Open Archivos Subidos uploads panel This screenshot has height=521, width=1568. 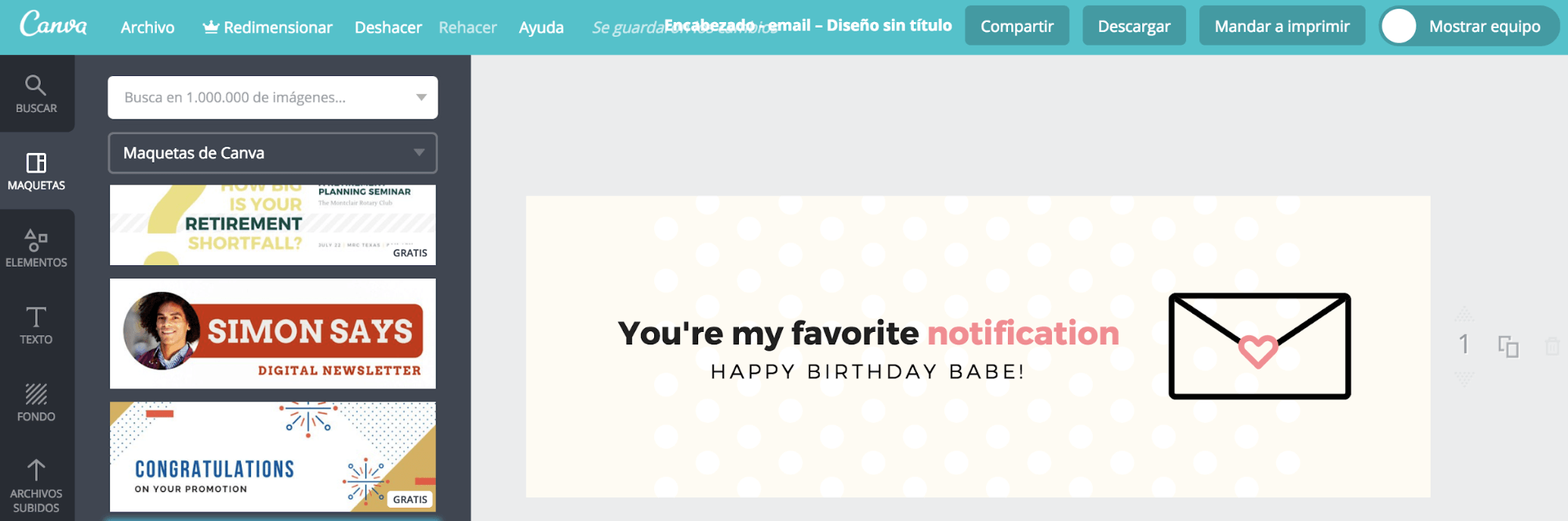[x=37, y=485]
